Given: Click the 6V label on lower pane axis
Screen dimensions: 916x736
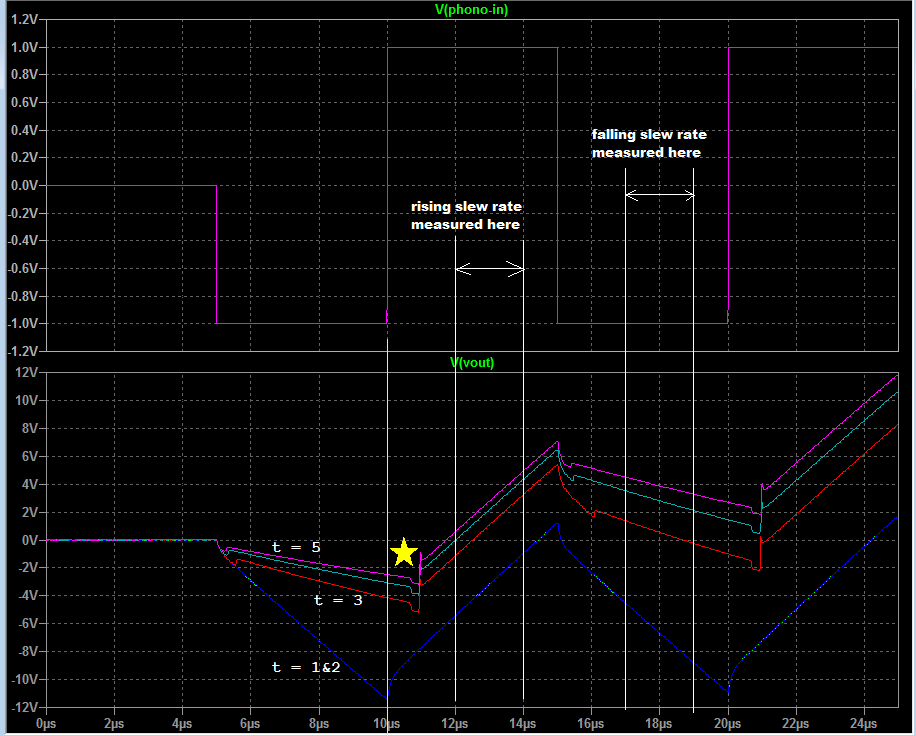Looking at the screenshot, I should pyautogui.click(x=30, y=456).
